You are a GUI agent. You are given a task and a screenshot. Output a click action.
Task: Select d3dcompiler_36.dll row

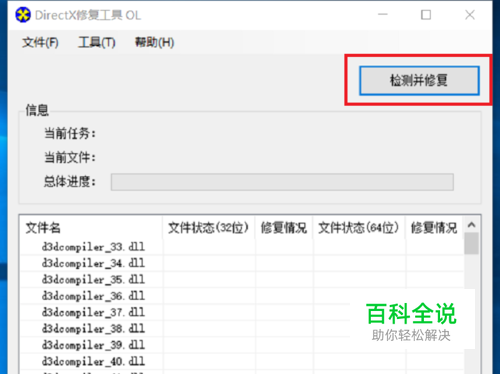coord(242,296)
